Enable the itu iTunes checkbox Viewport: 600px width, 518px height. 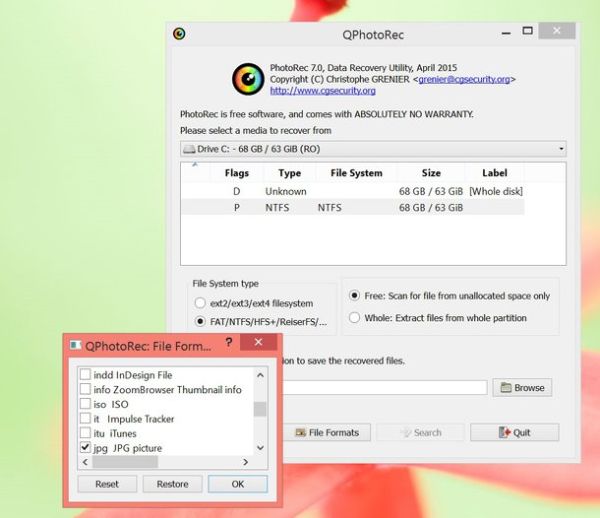pos(85,433)
